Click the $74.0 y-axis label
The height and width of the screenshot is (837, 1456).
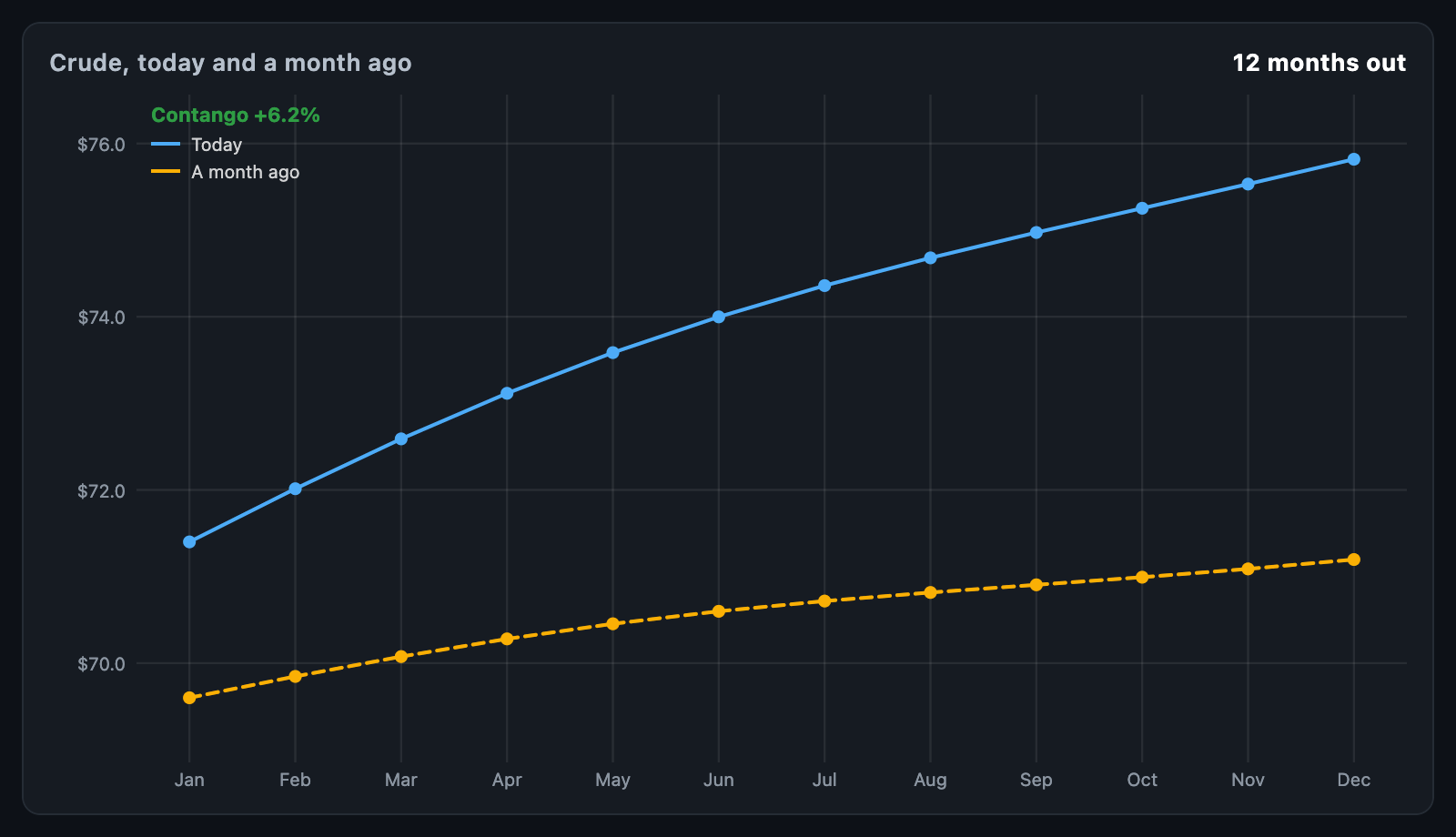(102, 318)
